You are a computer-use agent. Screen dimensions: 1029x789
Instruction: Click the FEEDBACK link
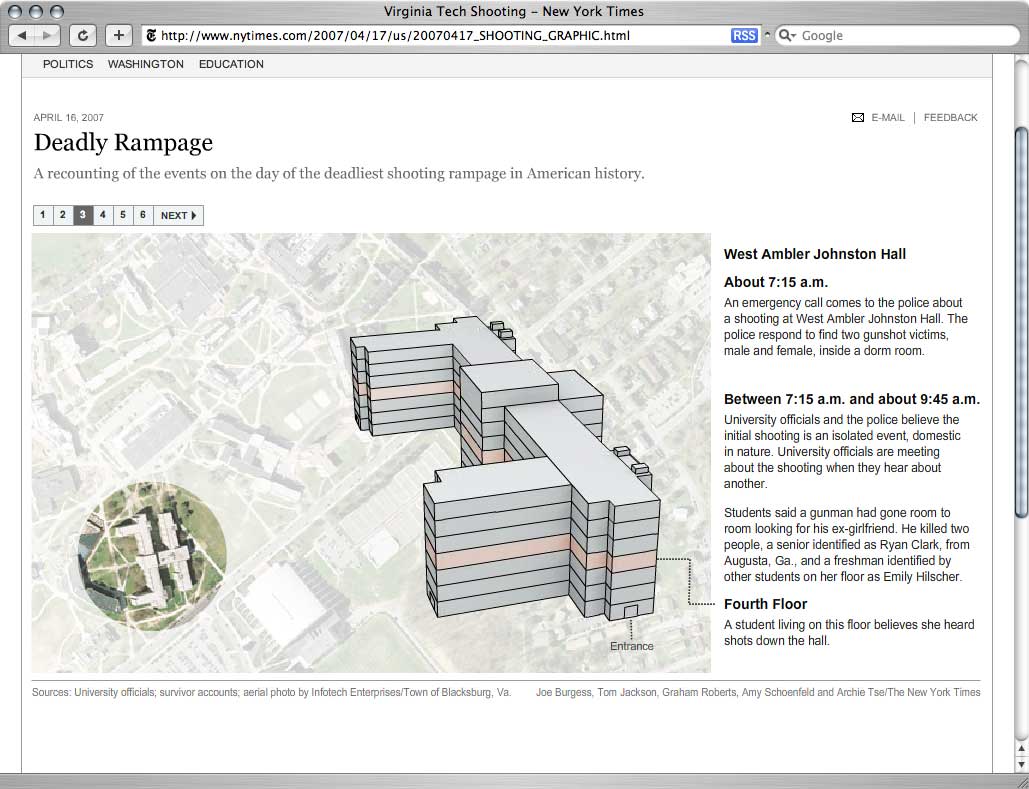(x=950, y=117)
